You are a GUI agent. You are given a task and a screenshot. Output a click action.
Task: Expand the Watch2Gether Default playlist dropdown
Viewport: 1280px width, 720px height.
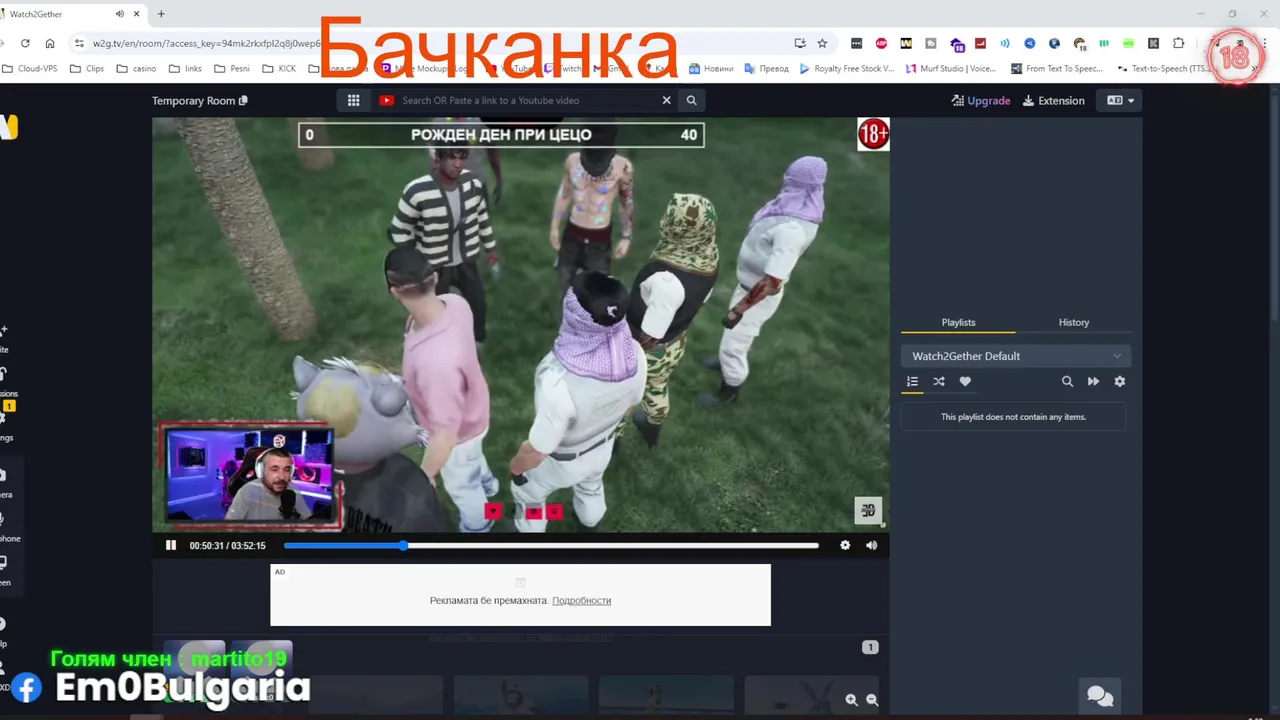[x=1016, y=356]
